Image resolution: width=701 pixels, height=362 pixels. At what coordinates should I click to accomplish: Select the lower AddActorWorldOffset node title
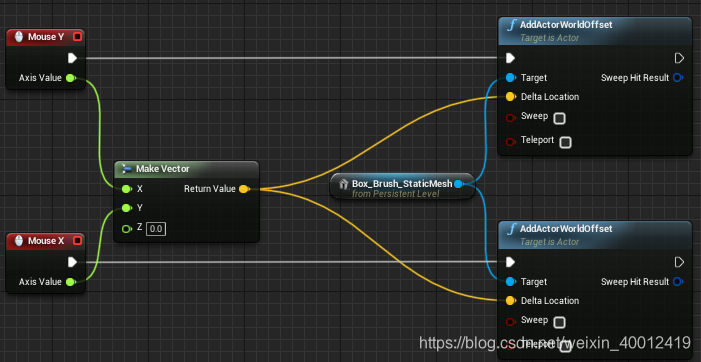pos(566,229)
